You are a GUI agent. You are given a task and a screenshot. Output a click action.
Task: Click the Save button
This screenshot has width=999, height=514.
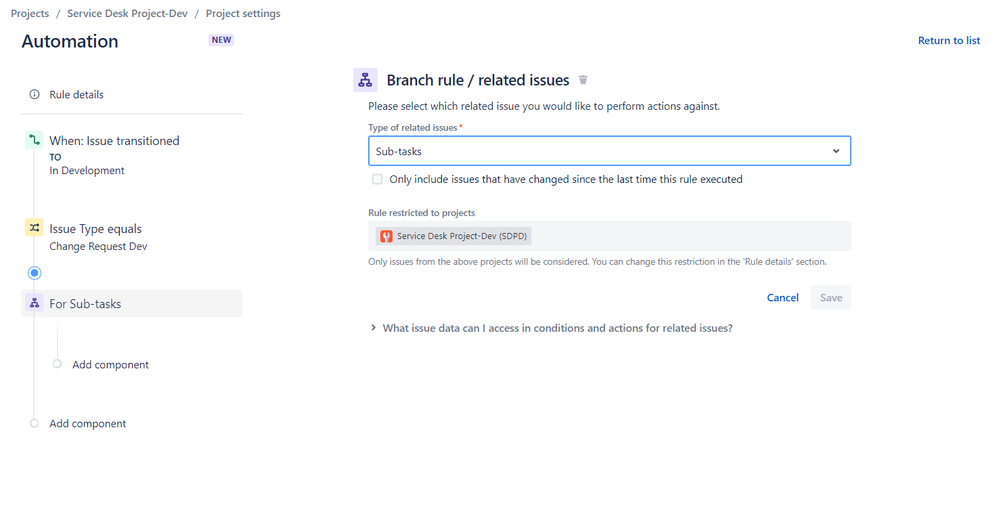point(831,297)
